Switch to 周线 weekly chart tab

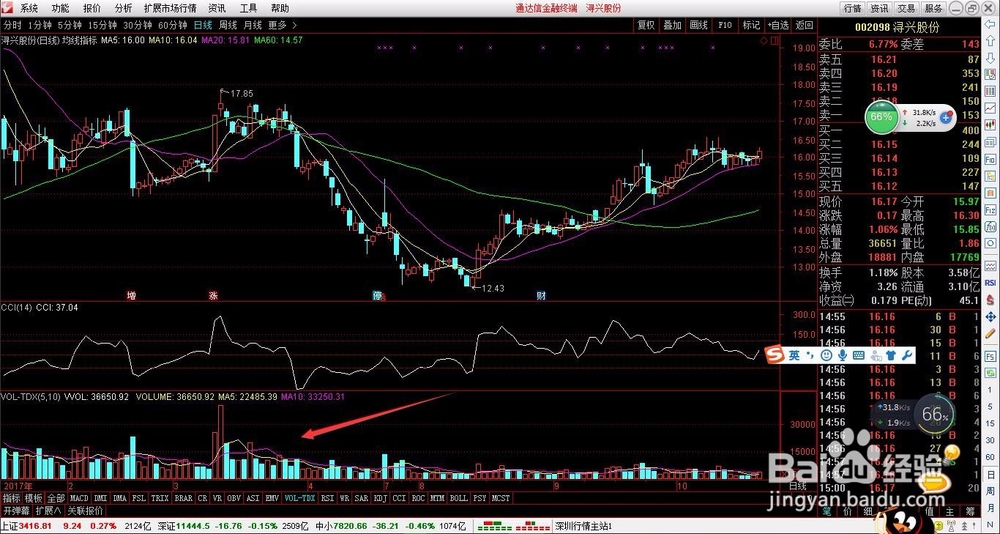coord(228,26)
